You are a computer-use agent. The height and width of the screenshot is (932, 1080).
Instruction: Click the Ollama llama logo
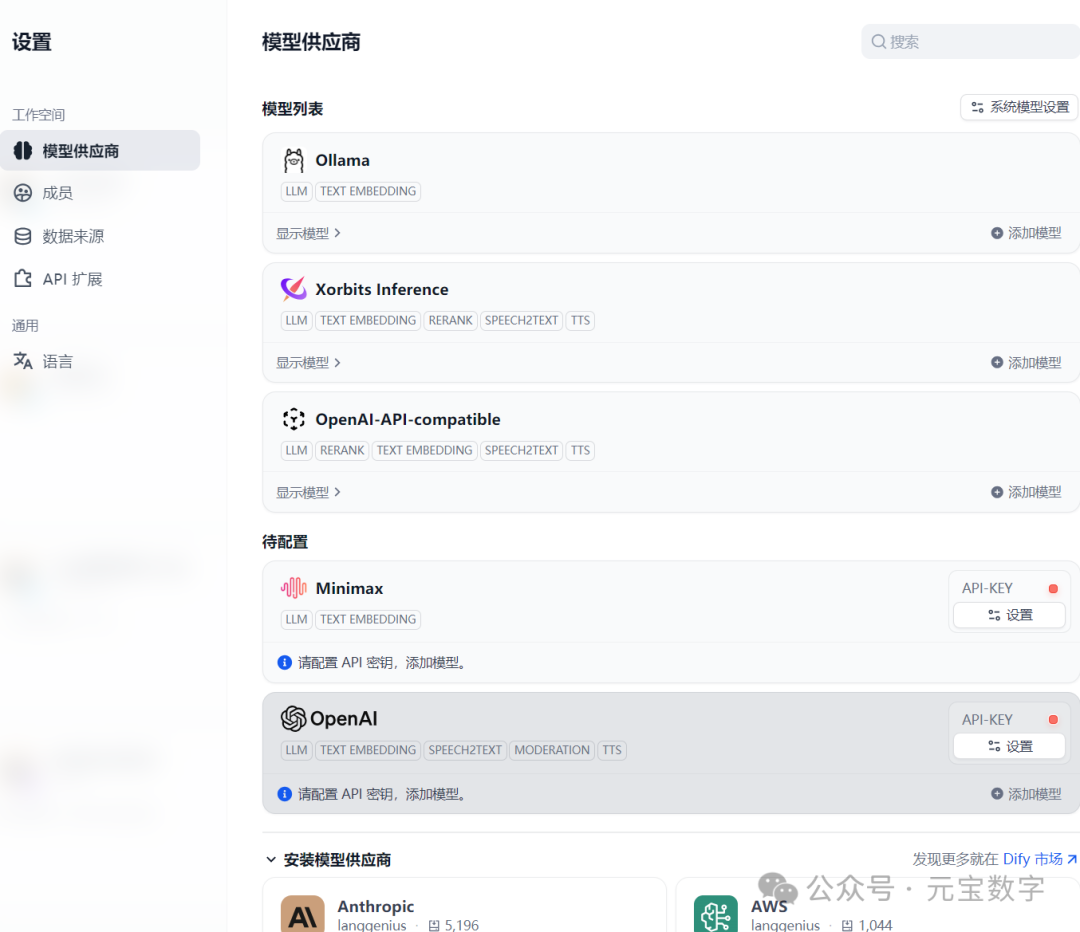tap(293, 160)
